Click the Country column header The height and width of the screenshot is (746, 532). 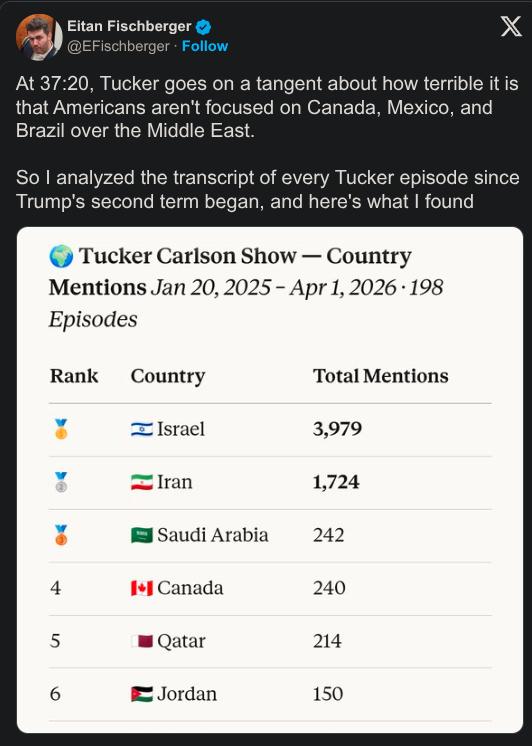pyautogui.click(x=168, y=376)
